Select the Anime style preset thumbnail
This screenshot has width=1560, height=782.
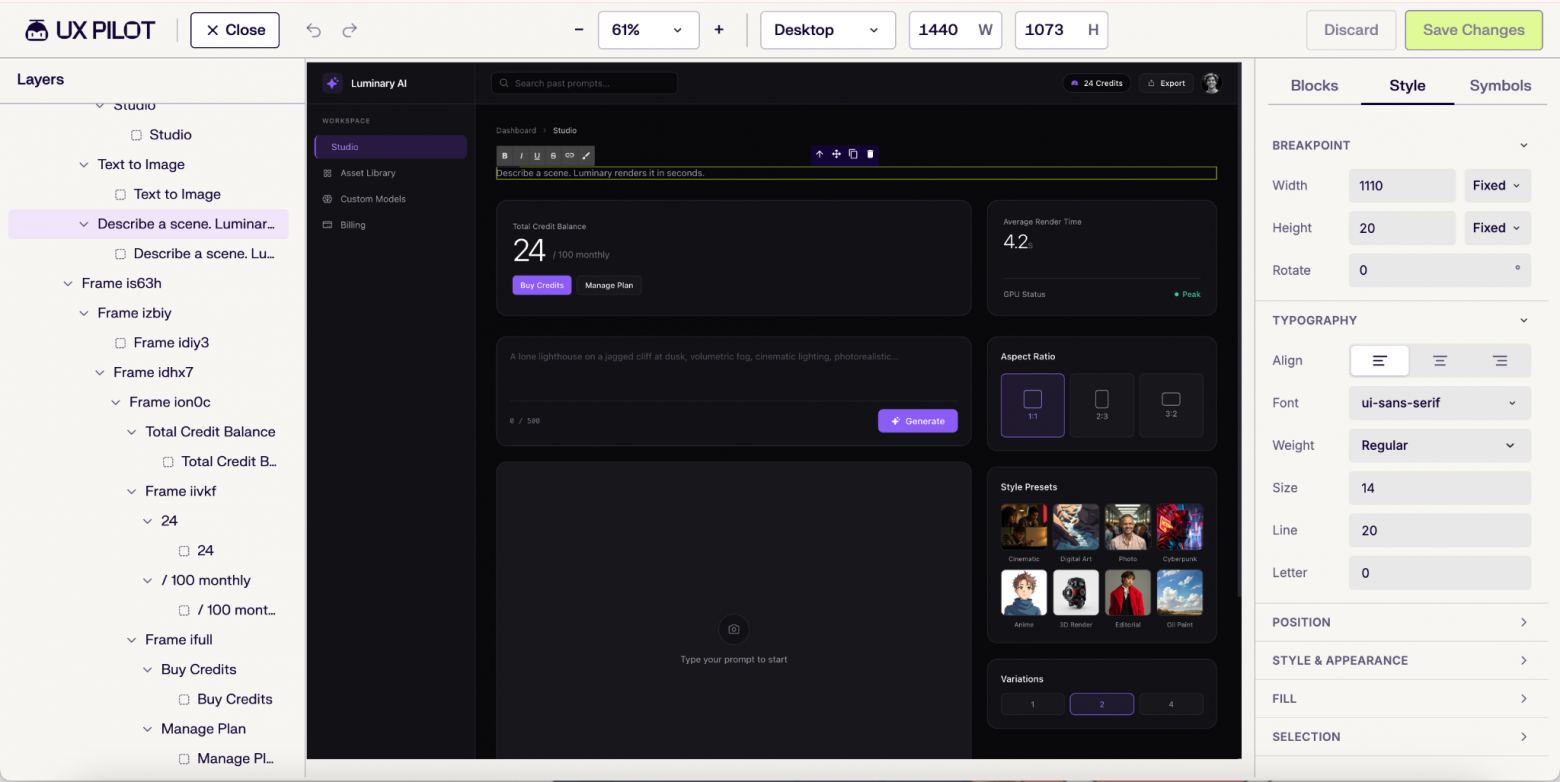pyautogui.click(x=1024, y=593)
